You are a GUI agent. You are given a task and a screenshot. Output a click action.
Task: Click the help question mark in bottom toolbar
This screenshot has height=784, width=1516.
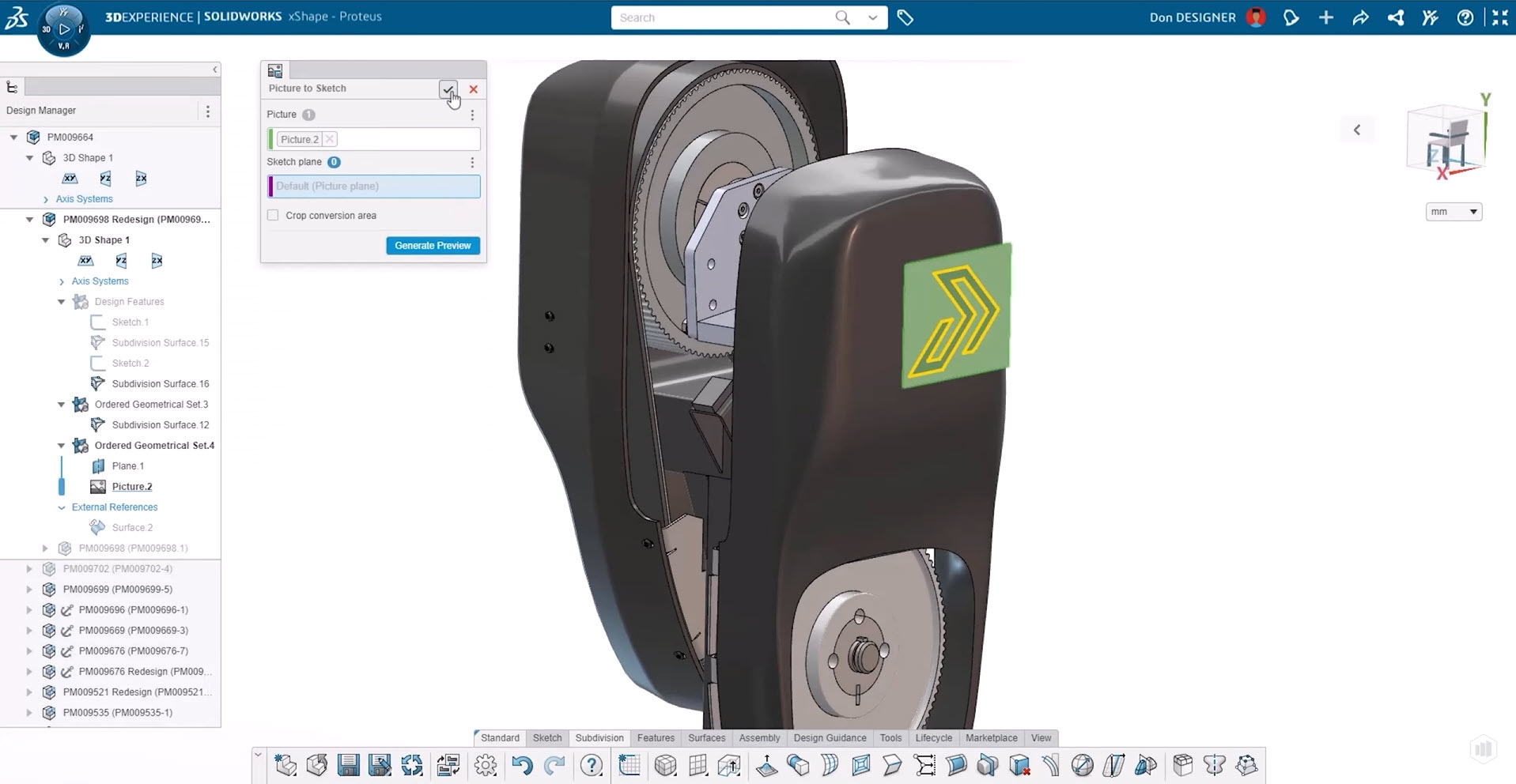tap(591, 765)
